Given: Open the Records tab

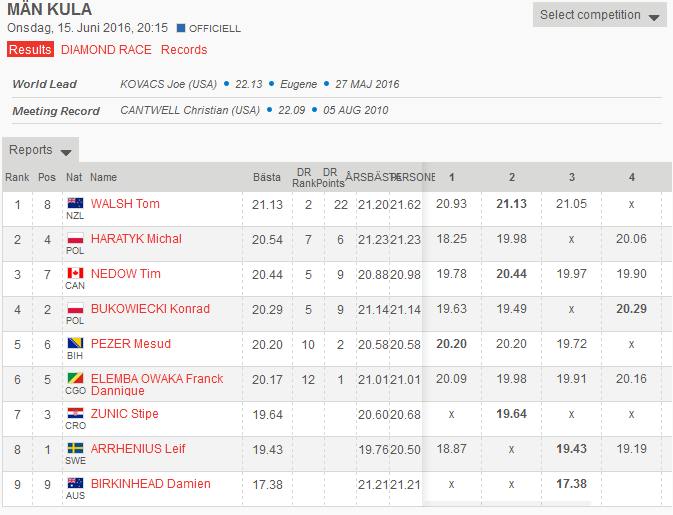Looking at the screenshot, I should pos(184,49).
